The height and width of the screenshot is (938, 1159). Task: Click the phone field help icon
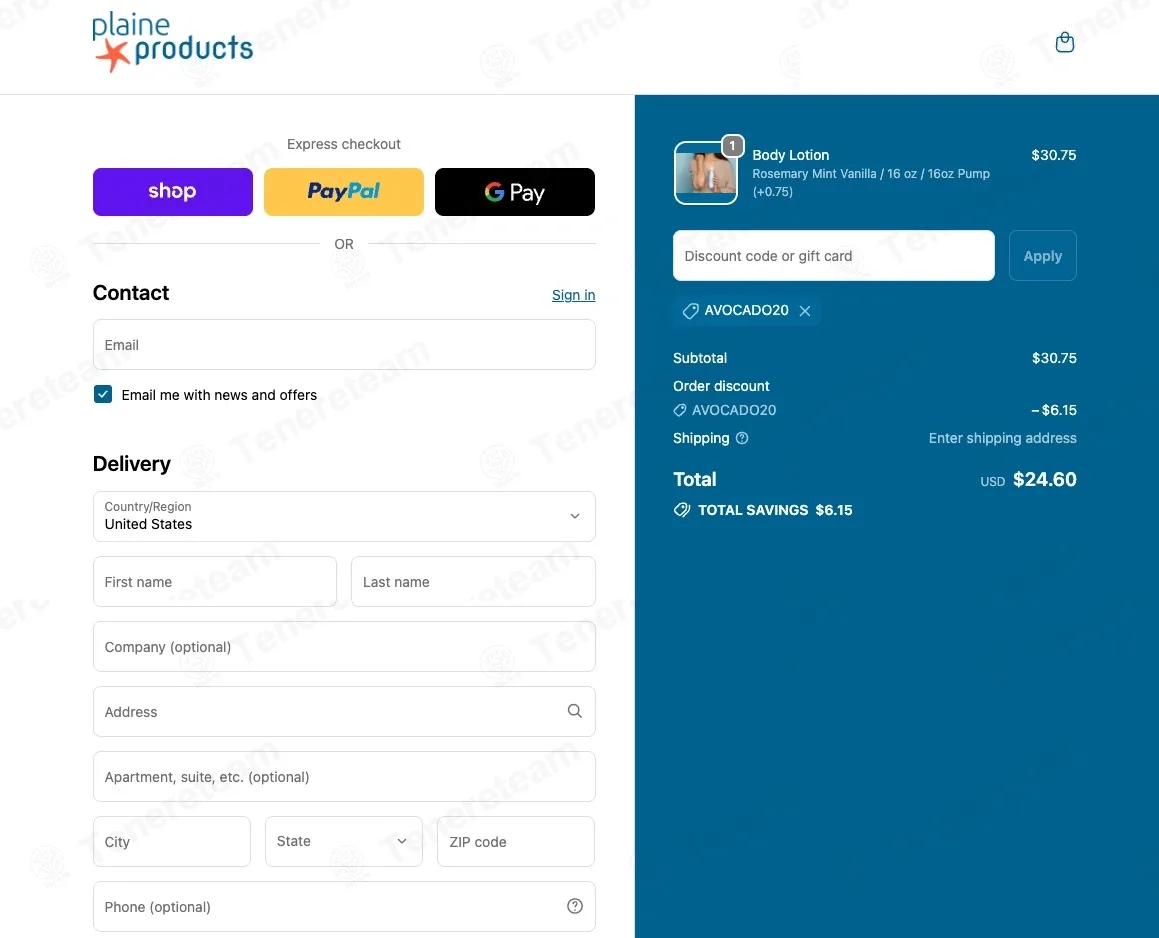coord(574,906)
